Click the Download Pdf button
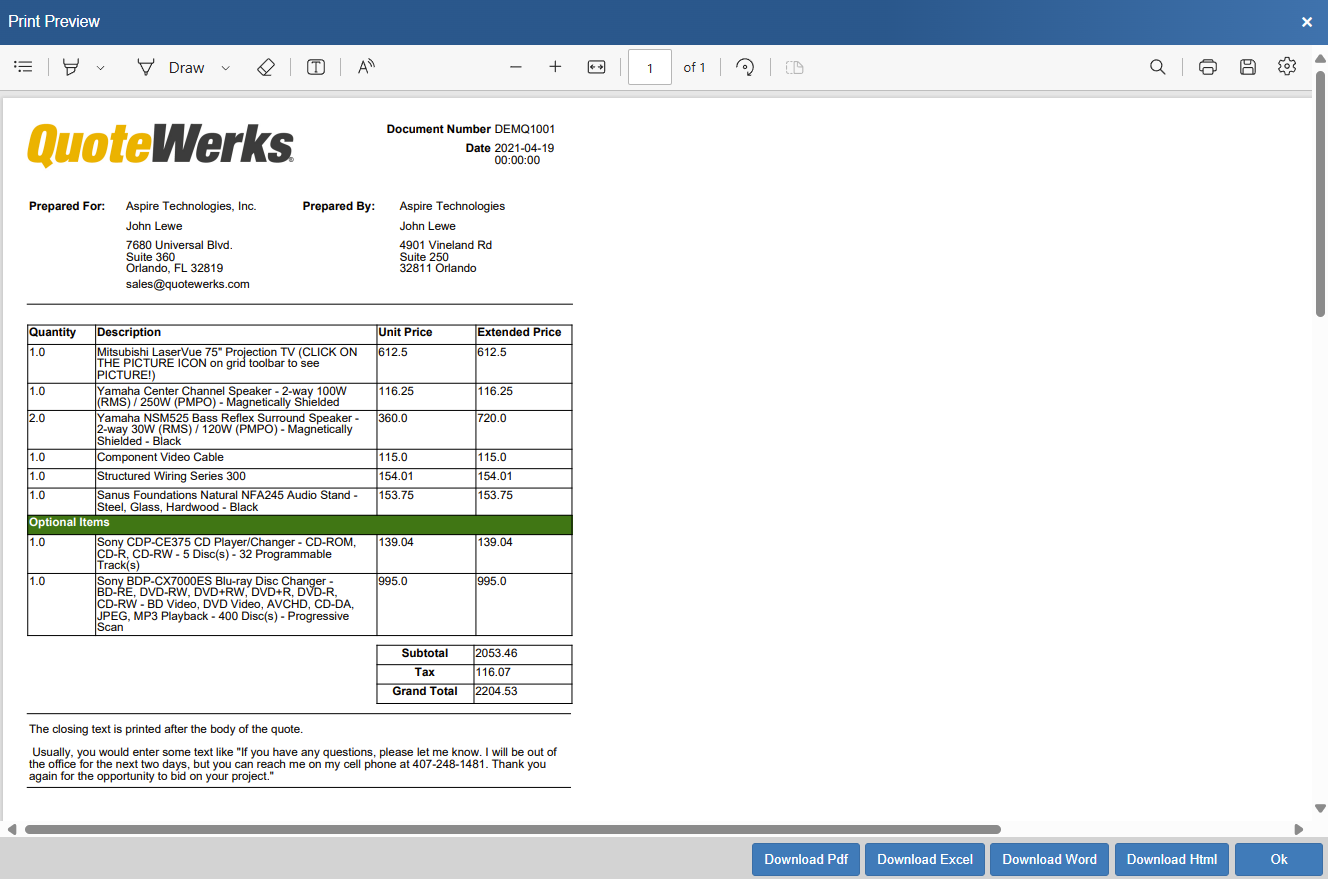Viewport: 1328px width, 879px height. (x=806, y=859)
